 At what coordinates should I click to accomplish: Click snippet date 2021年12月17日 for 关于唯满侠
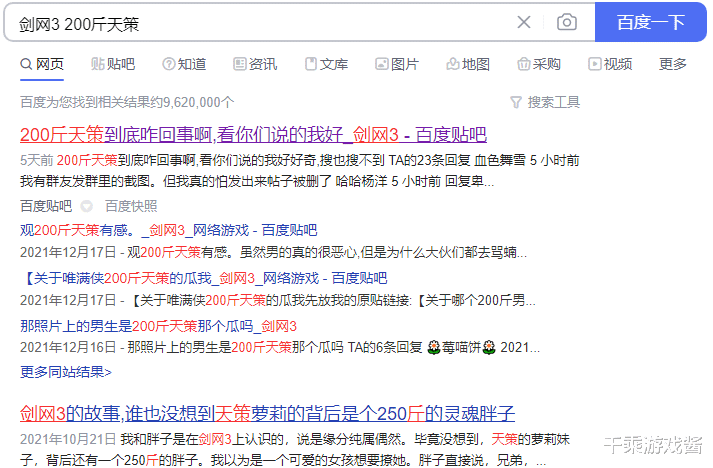click(x=68, y=300)
